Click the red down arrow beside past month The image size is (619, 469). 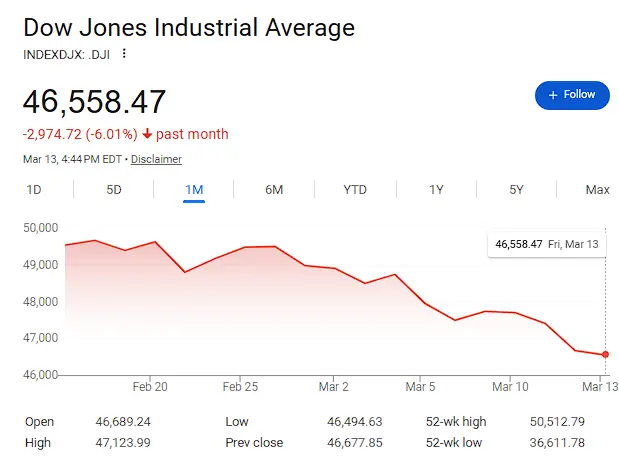point(147,135)
